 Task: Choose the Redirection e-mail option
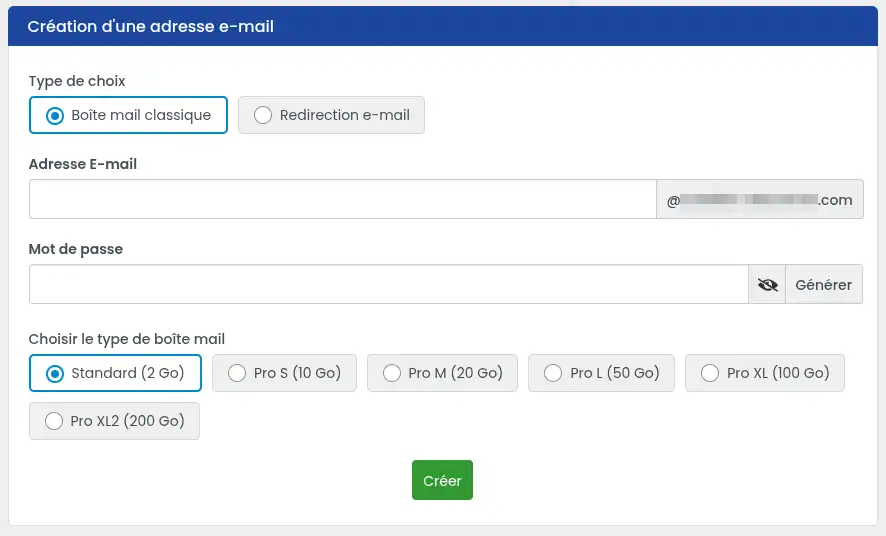(x=331, y=115)
